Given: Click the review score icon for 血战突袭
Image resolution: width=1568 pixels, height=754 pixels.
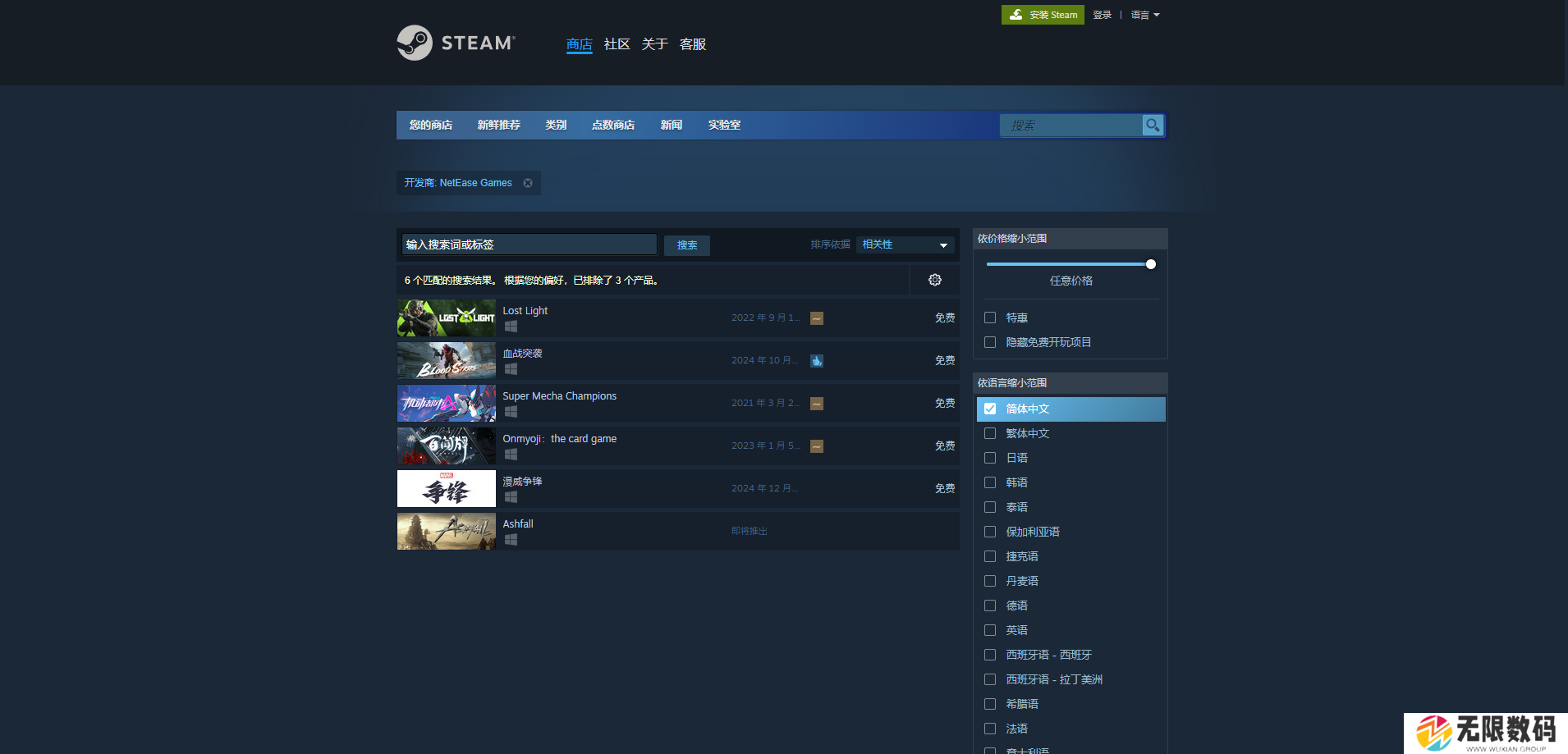Looking at the screenshot, I should (817, 361).
